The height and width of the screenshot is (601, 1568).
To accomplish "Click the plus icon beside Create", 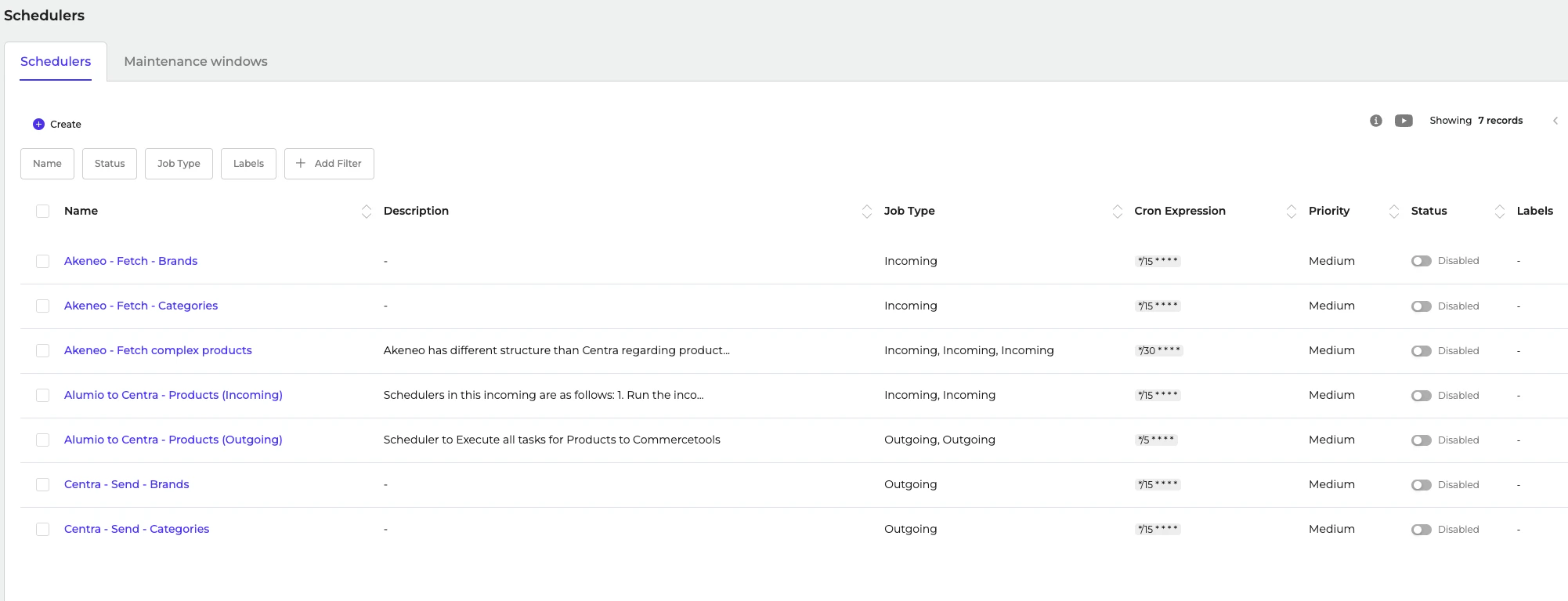I will click(38, 124).
